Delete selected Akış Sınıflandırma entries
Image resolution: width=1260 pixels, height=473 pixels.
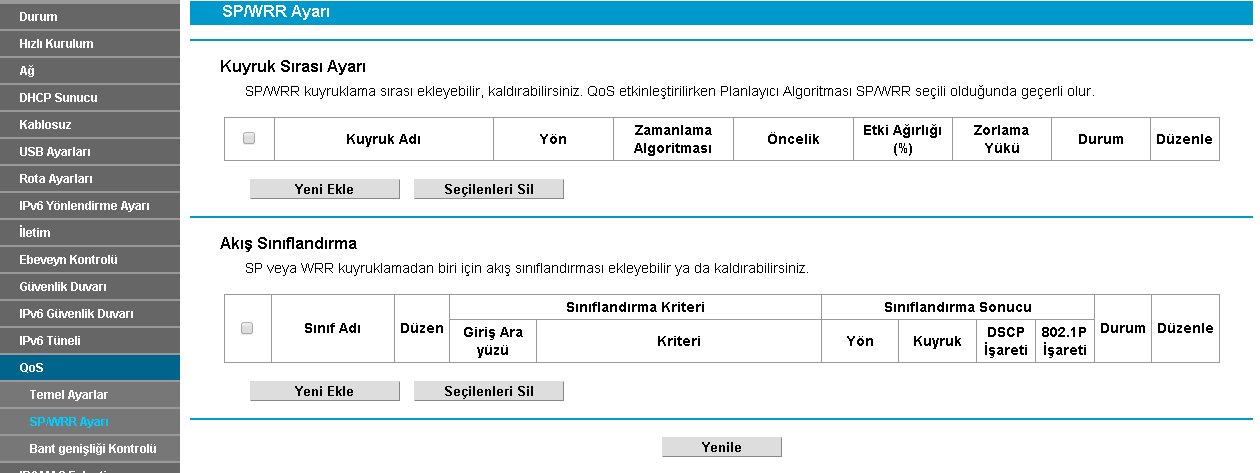tap(489, 391)
